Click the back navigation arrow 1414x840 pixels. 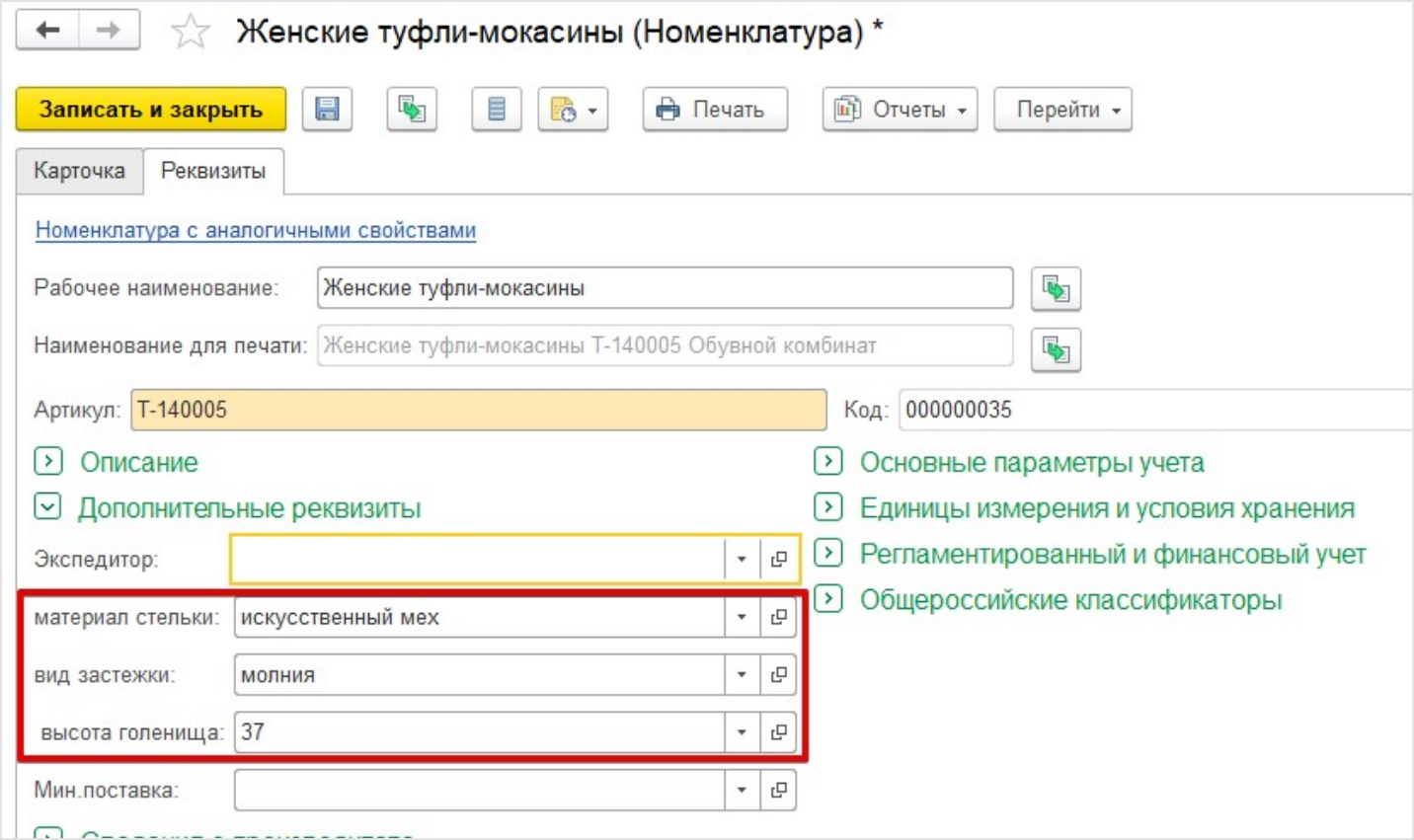(x=47, y=31)
